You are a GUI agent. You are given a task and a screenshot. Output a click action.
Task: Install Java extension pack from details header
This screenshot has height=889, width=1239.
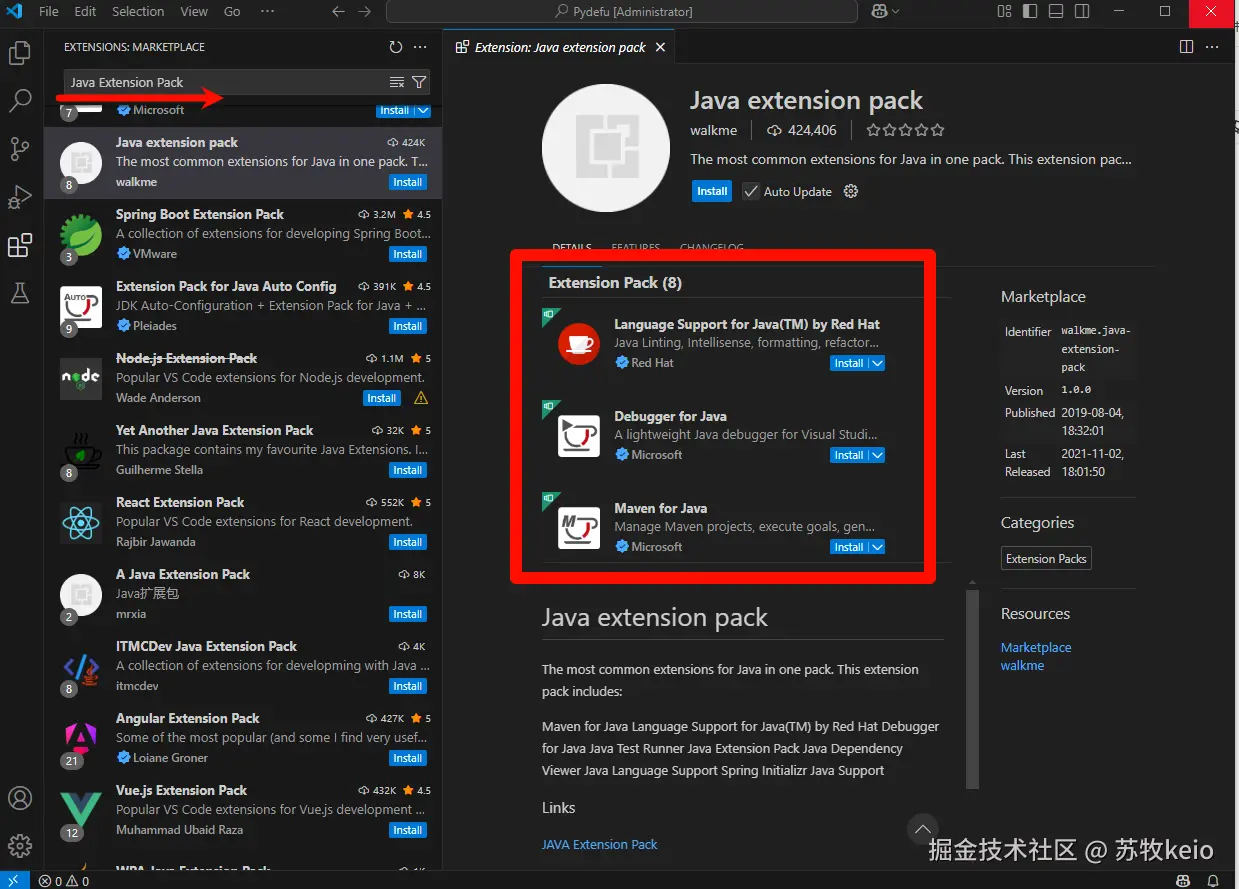point(712,191)
